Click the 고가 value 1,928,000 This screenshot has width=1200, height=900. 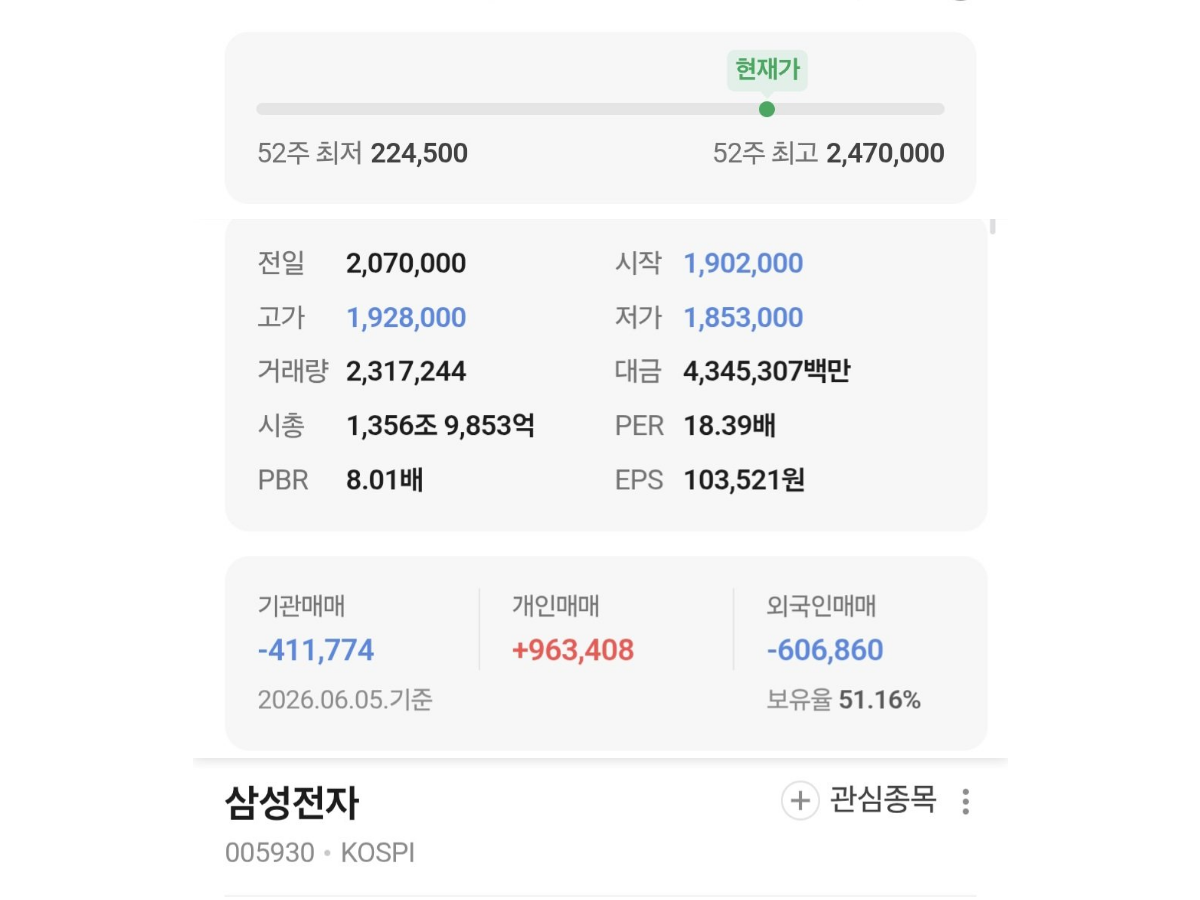[x=406, y=318]
